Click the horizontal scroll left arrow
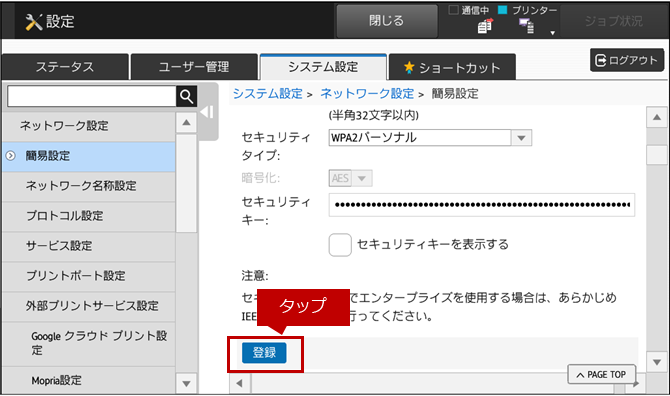 (x=240, y=383)
